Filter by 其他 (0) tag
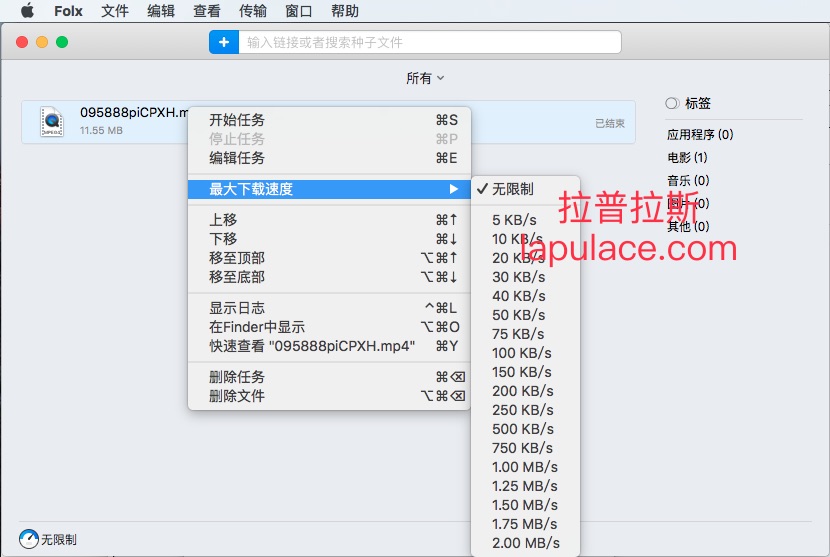 pyautogui.click(x=688, y=226)
